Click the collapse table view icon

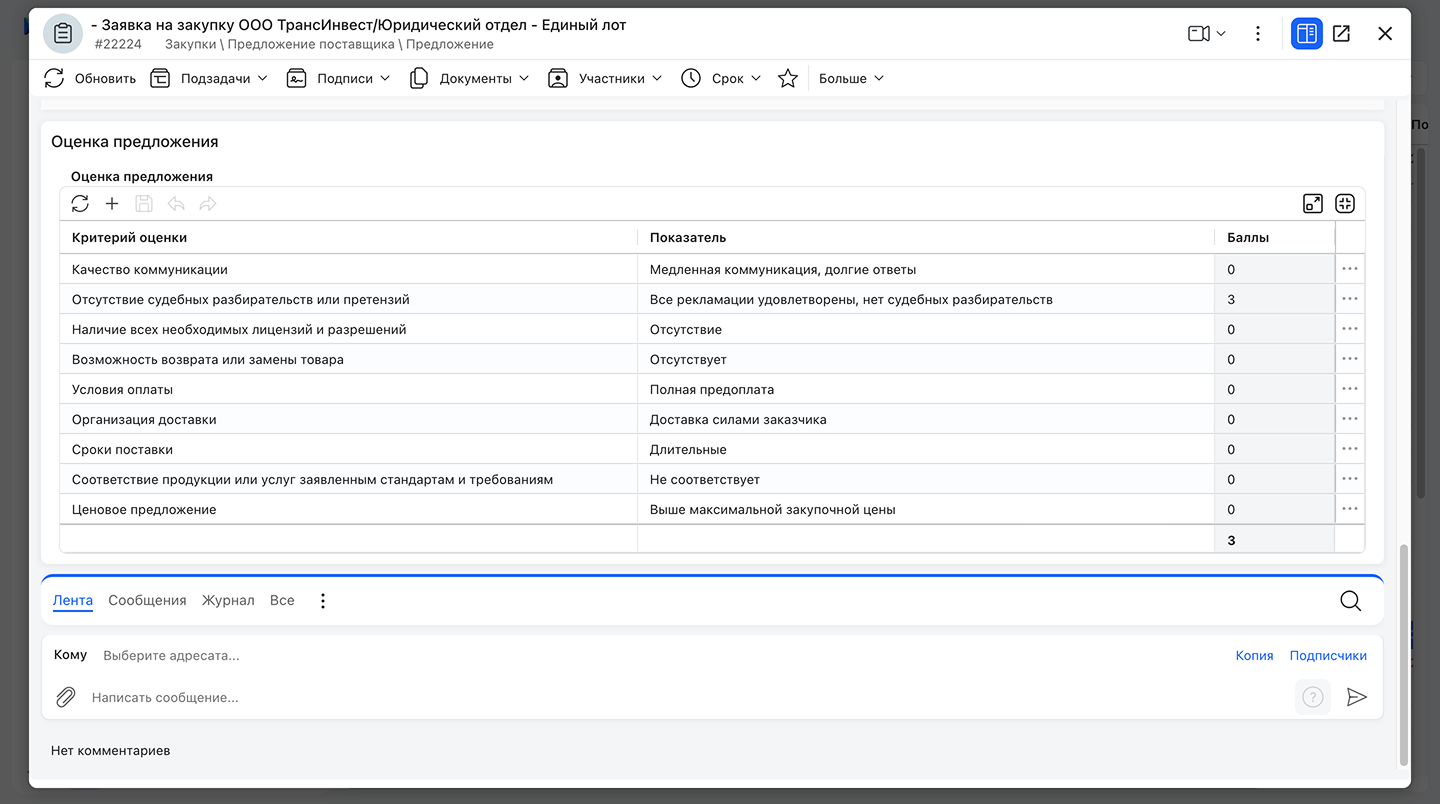point(1345,204)
